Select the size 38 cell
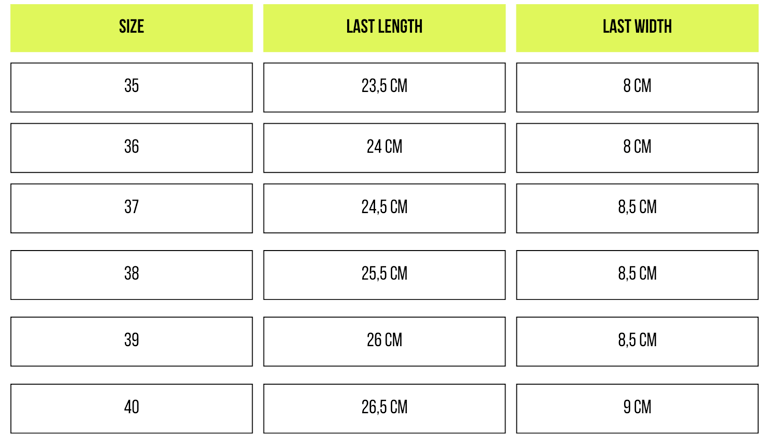 (x=131, y=275)
